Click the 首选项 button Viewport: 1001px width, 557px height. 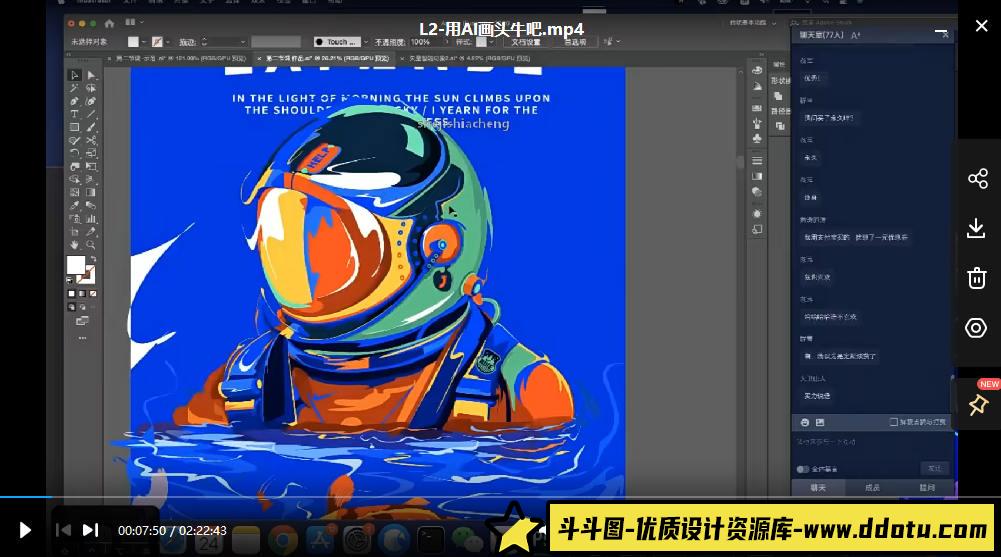(x=575, y=42)
